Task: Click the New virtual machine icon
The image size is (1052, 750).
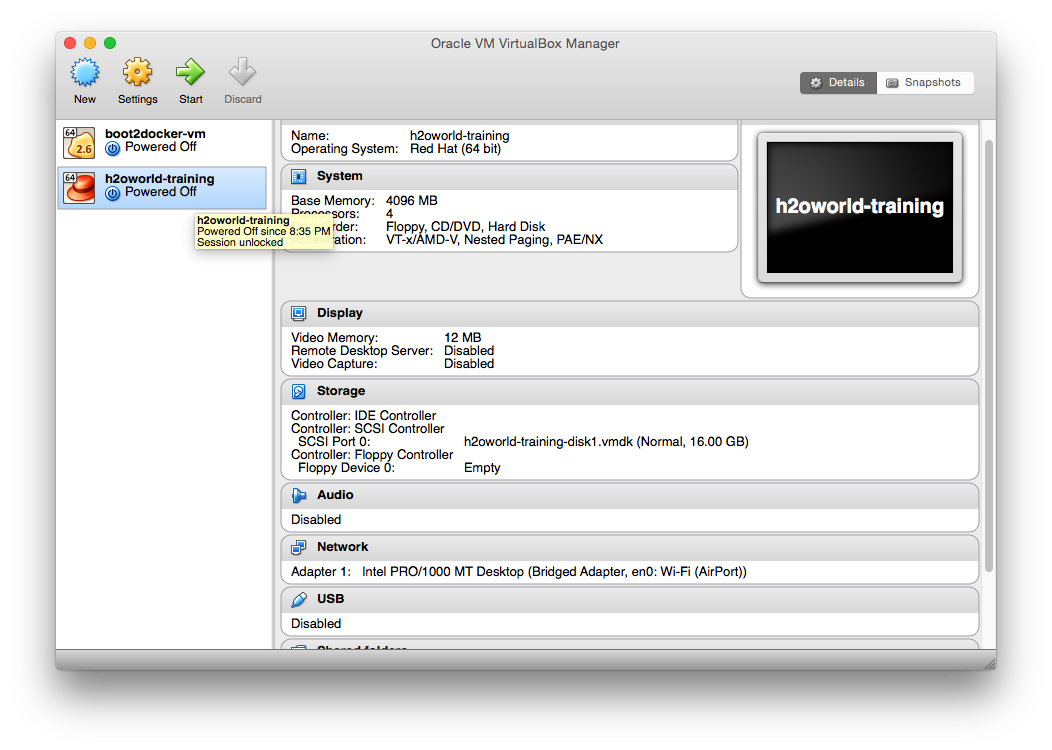Action: pos(85,72)
